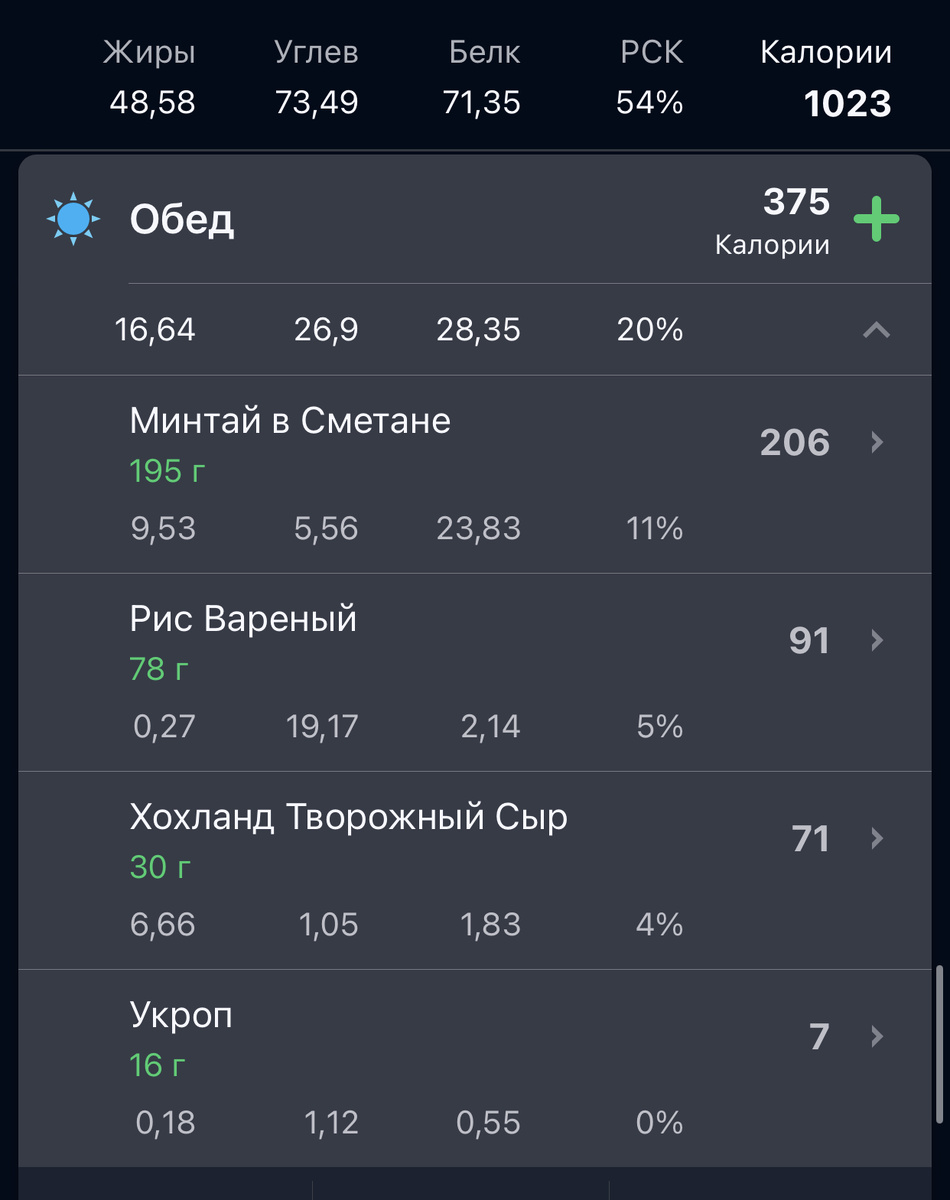Edit the 78 г portion of rice
This screenshot has width=950, height=1200.
click(x=159, y=669)
